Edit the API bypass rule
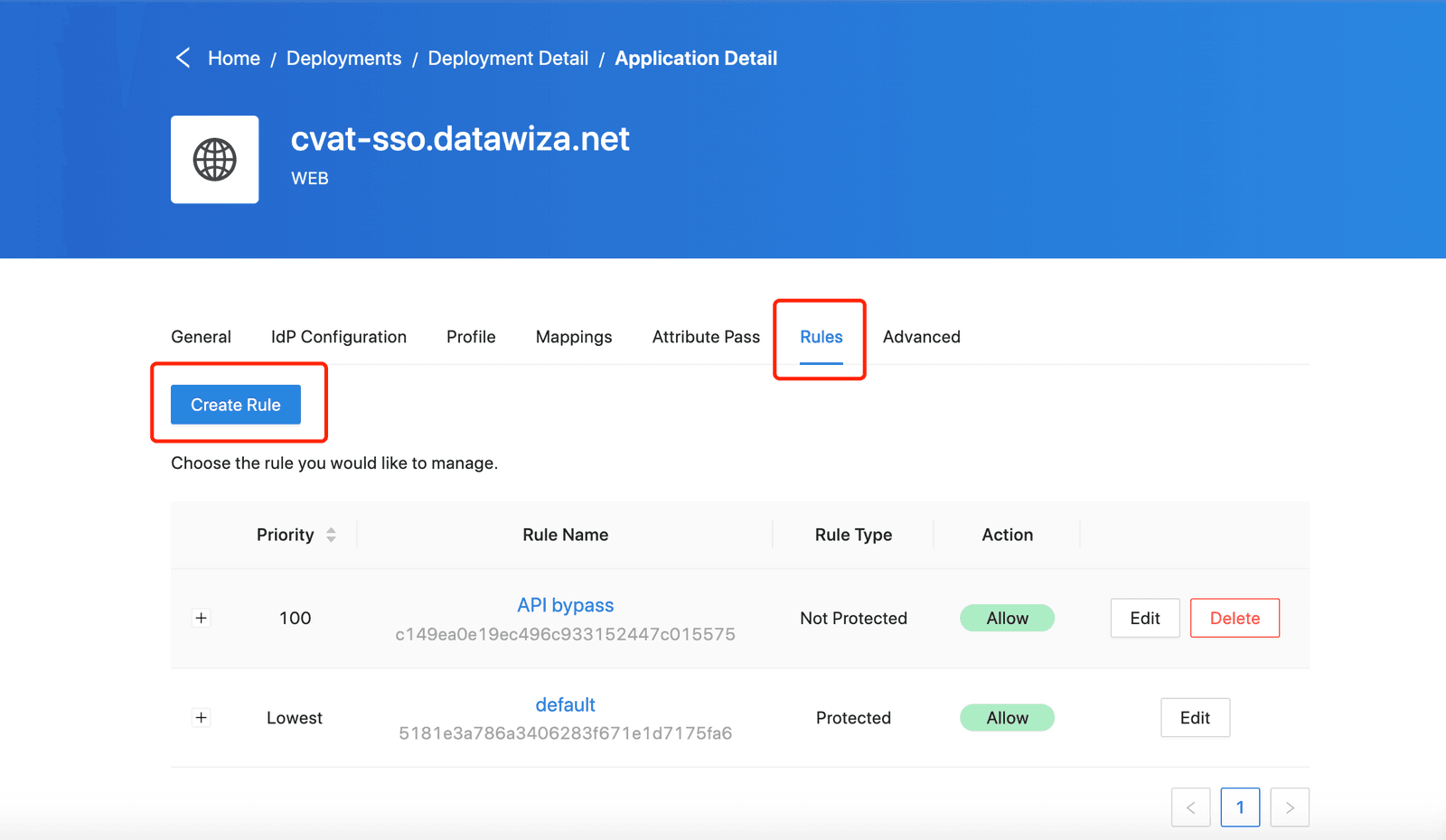This screenshot has width=1446, height=840. click(1145, 618)
